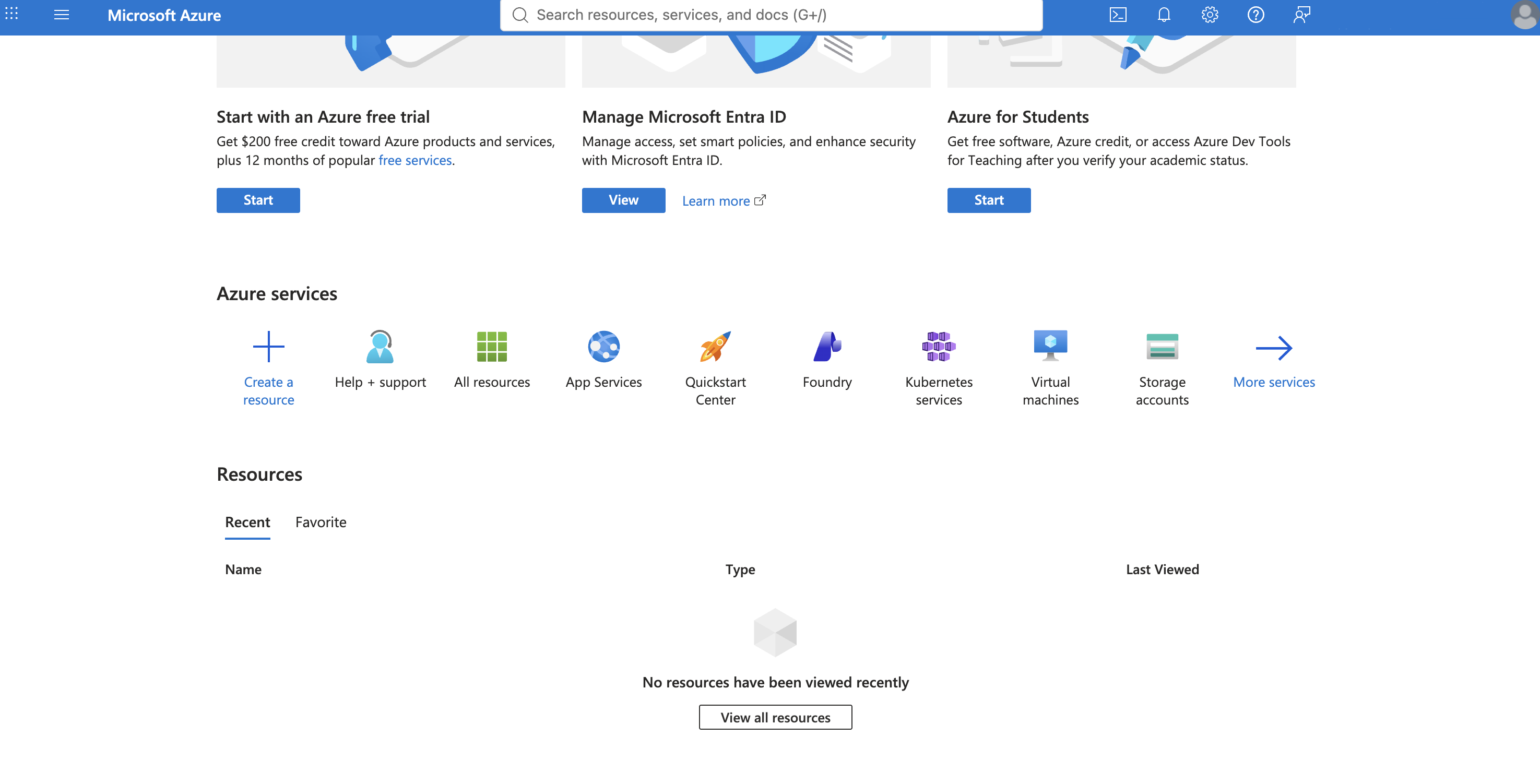Open the All resources grid icon
1540x784 pixels.
pyautogui.click(x=492, y=347)
